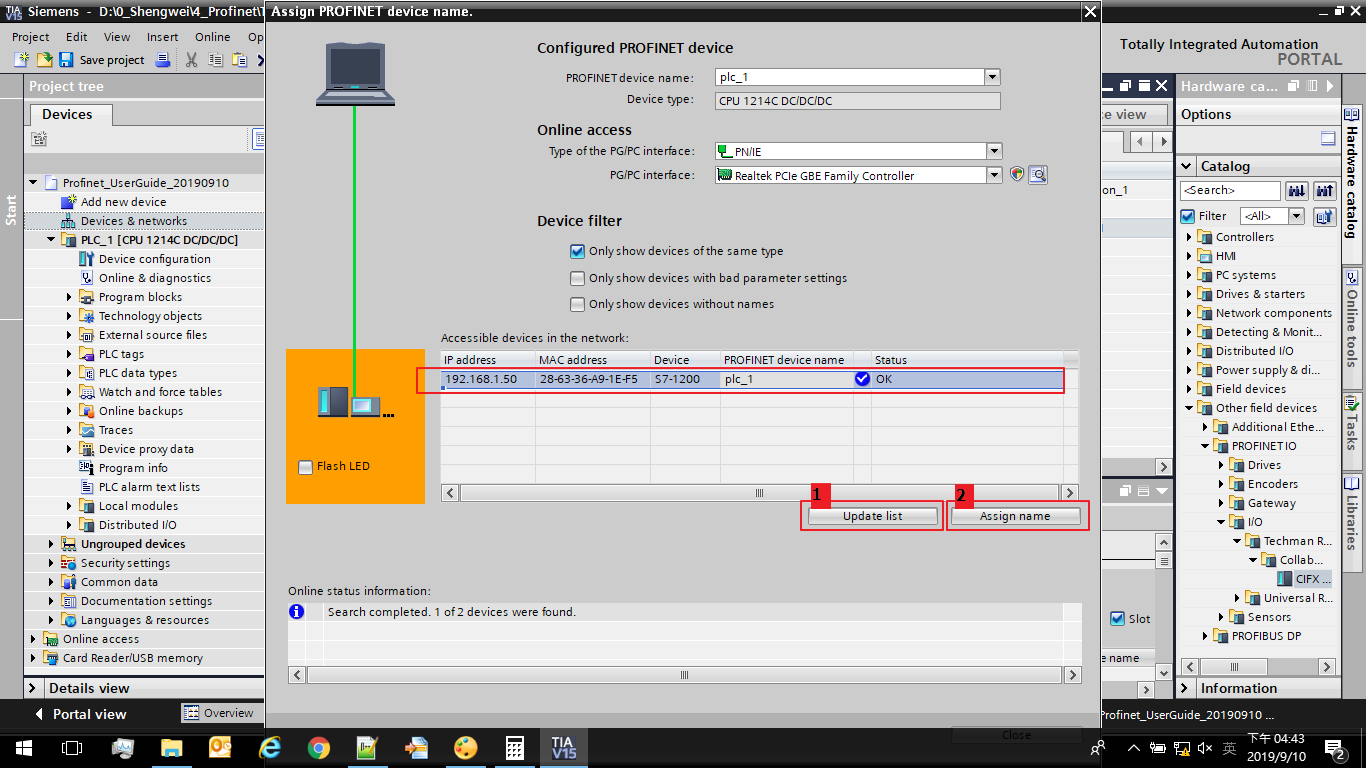This screenshot has height=768, width=1366.
Task: Open File Explorer from the taskbar
Action: [172, 748]
